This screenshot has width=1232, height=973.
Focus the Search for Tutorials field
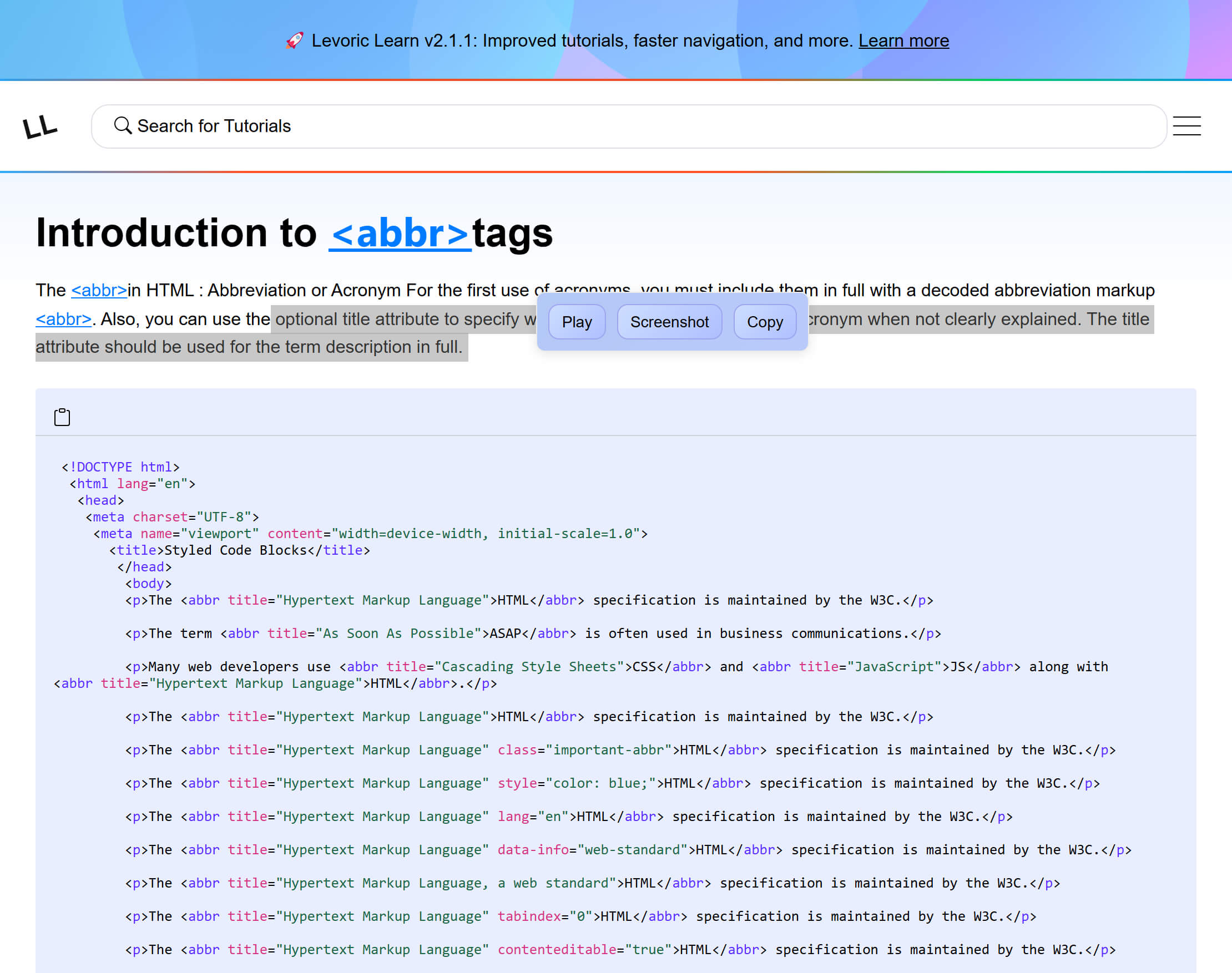pos(629,126)
